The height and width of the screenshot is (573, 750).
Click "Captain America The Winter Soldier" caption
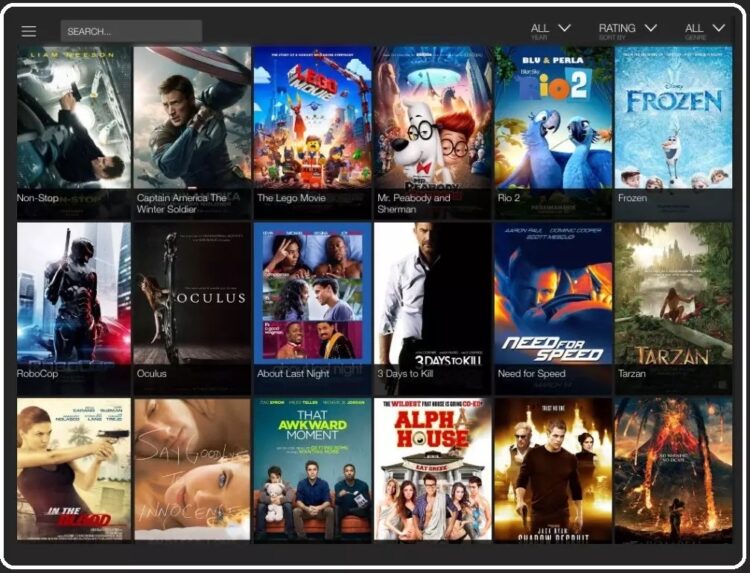pos(182,204)
